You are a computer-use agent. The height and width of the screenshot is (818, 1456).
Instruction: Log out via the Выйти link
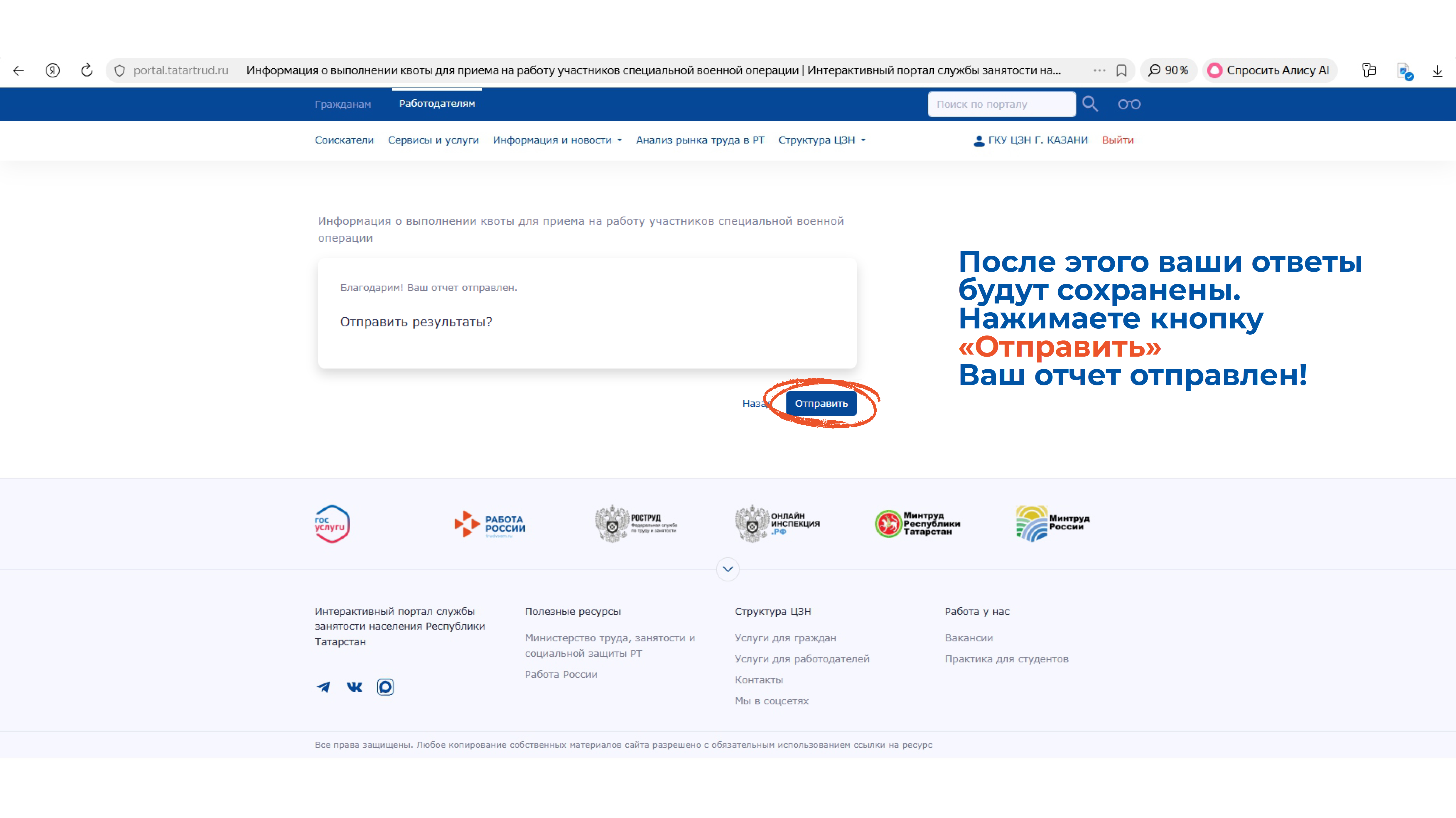pos(1117,140)
